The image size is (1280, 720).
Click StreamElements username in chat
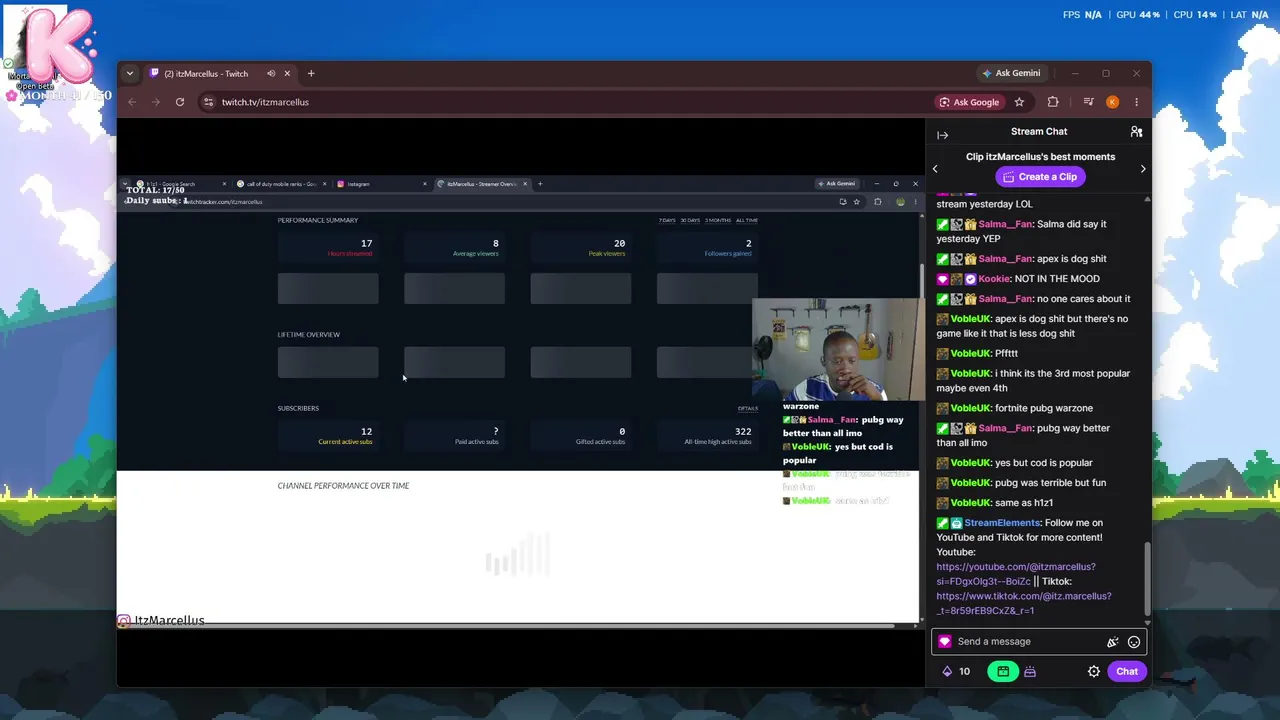1002,523
